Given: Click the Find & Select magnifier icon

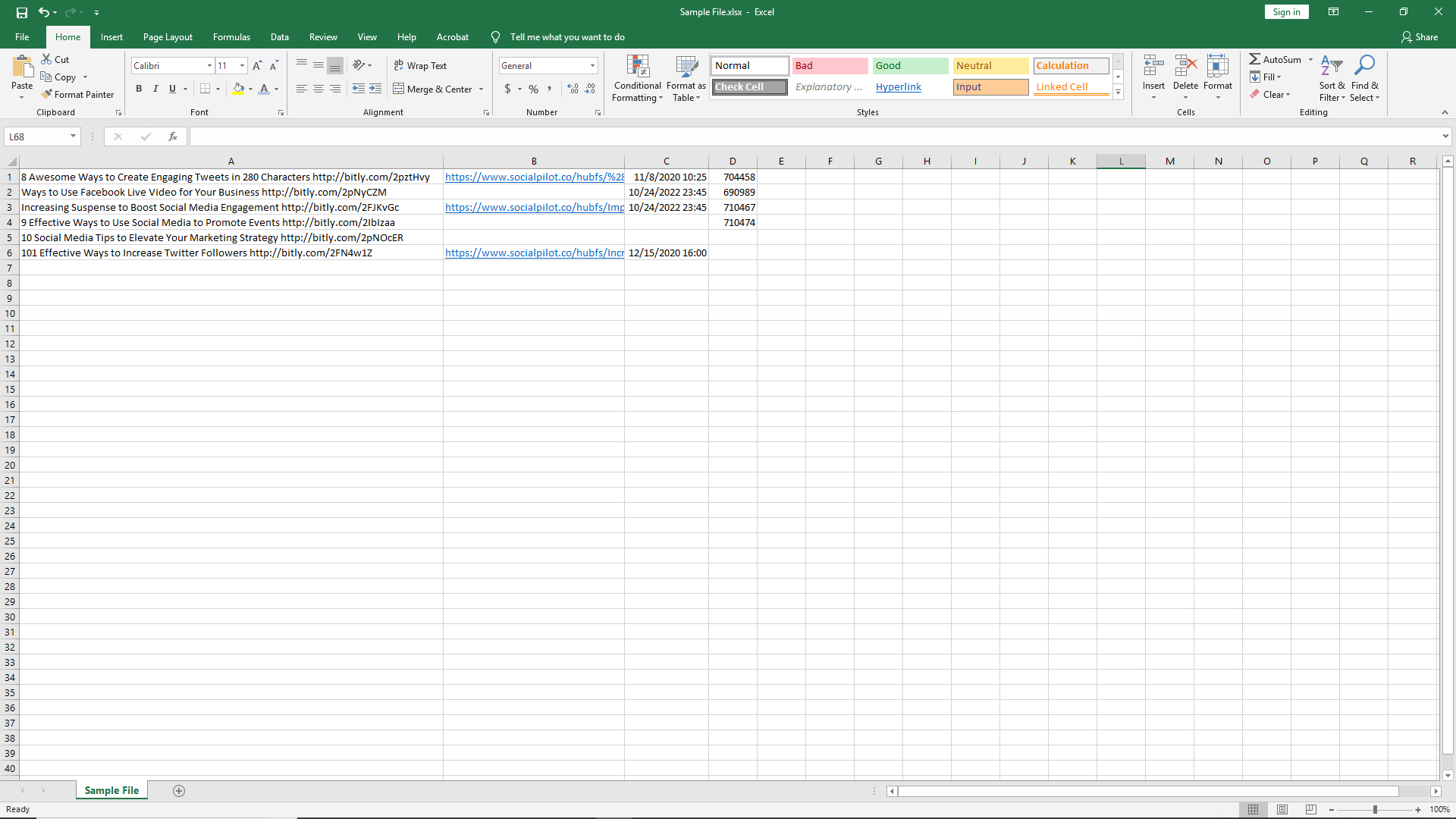Looking at the screenshot, I should pos(1364,67).
